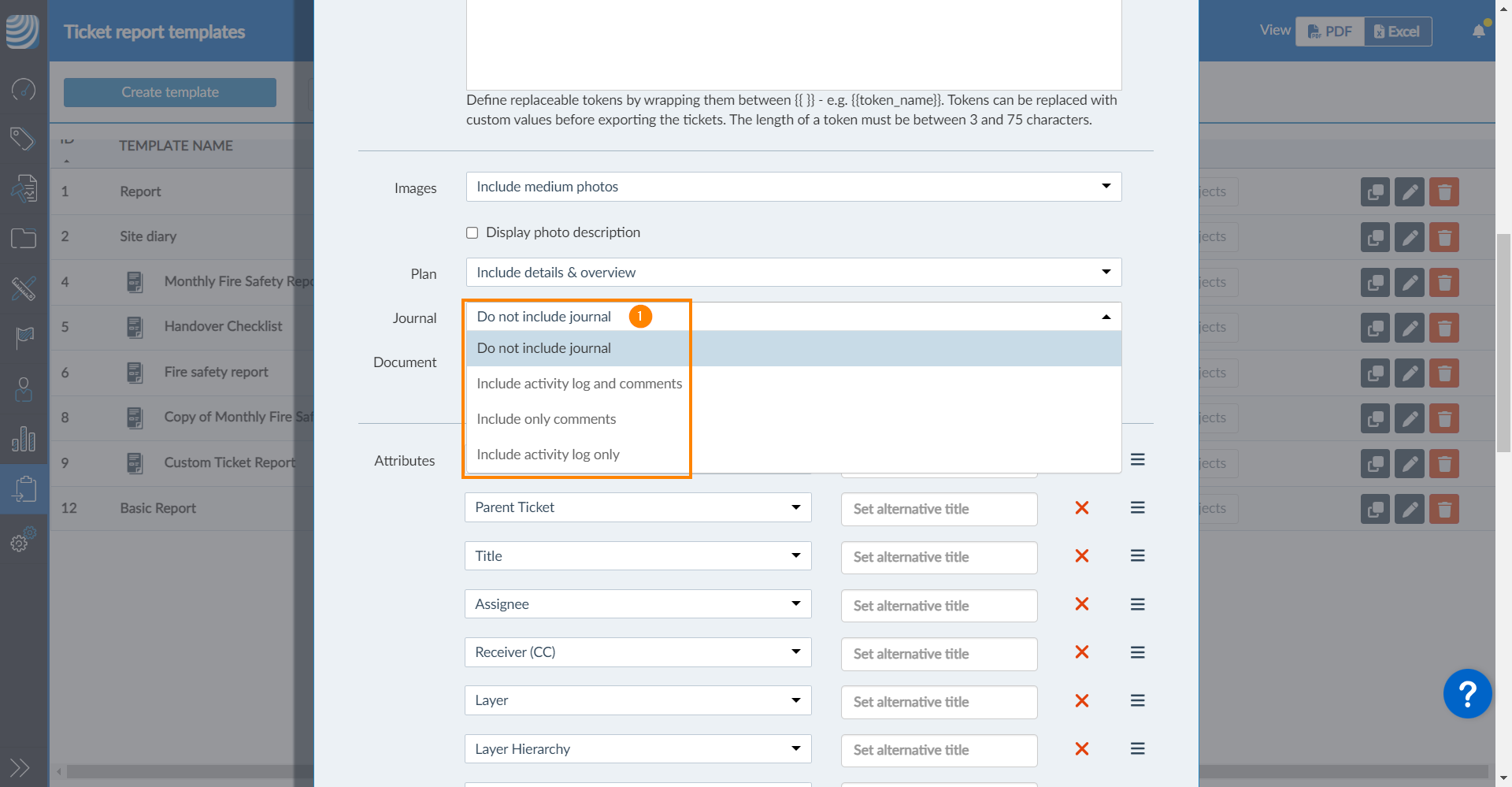Expand the sidebar with double chevron
Viewport: 1512px width, 787px height.
point(20,767)
